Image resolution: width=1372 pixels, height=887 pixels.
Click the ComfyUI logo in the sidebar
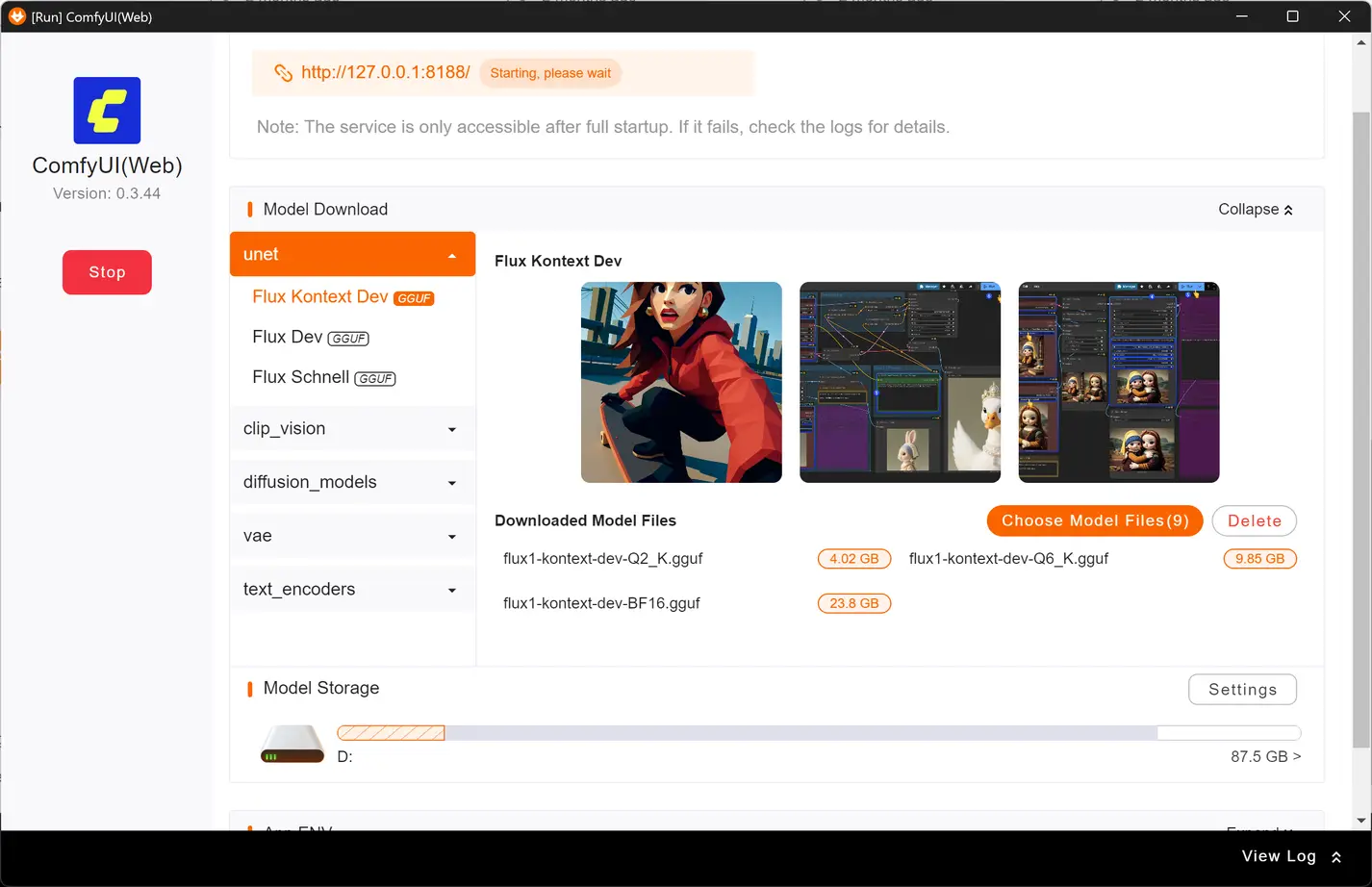click(x=107, y=110)
